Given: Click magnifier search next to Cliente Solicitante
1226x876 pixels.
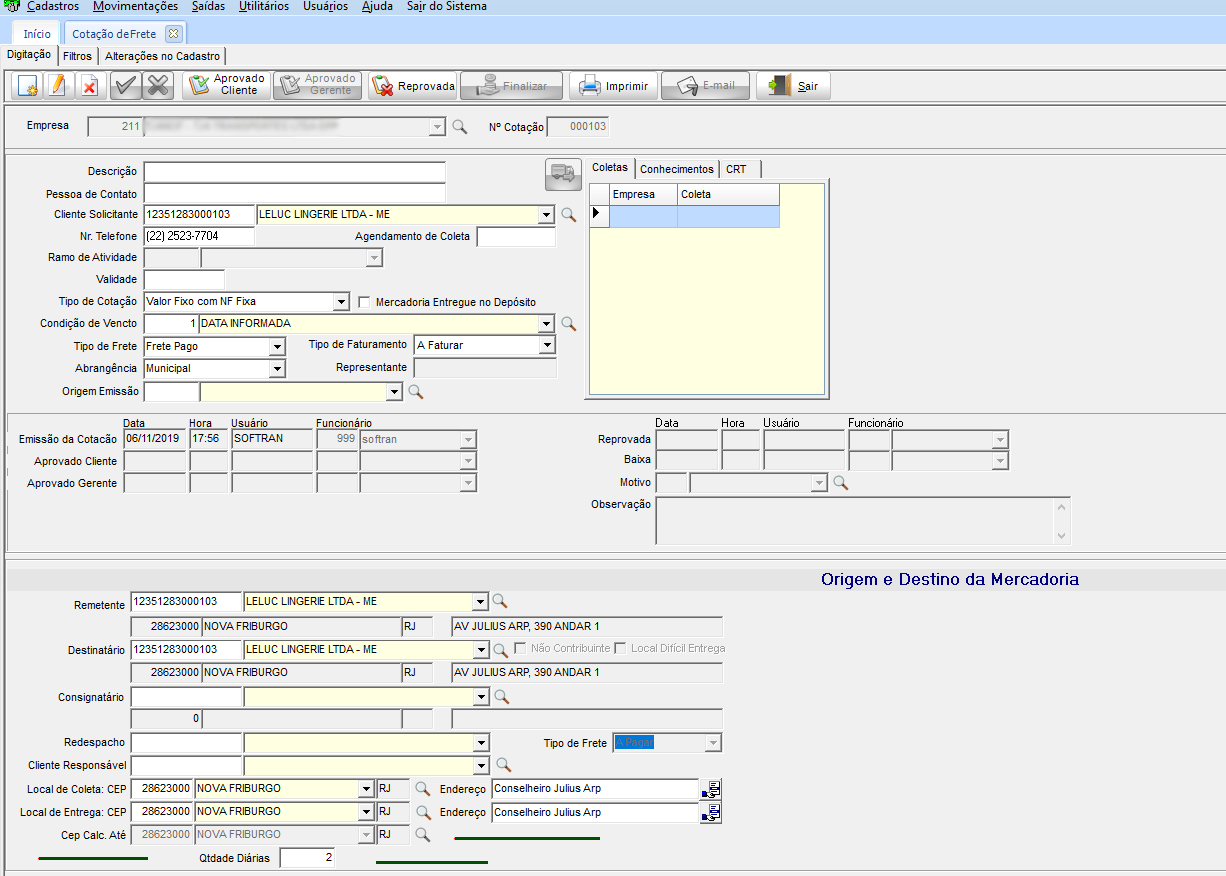Looking at the screenshot, I should click(x=568, y=214).
